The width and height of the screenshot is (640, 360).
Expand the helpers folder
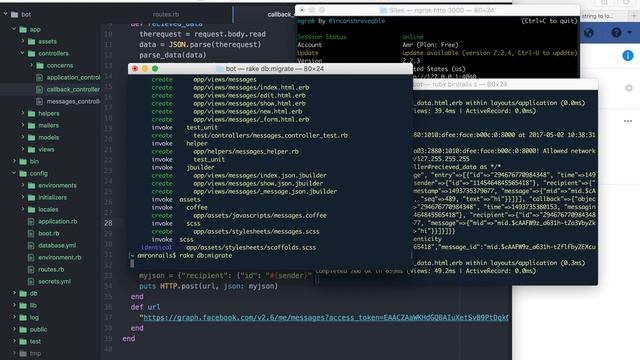(x=23, y=113)
